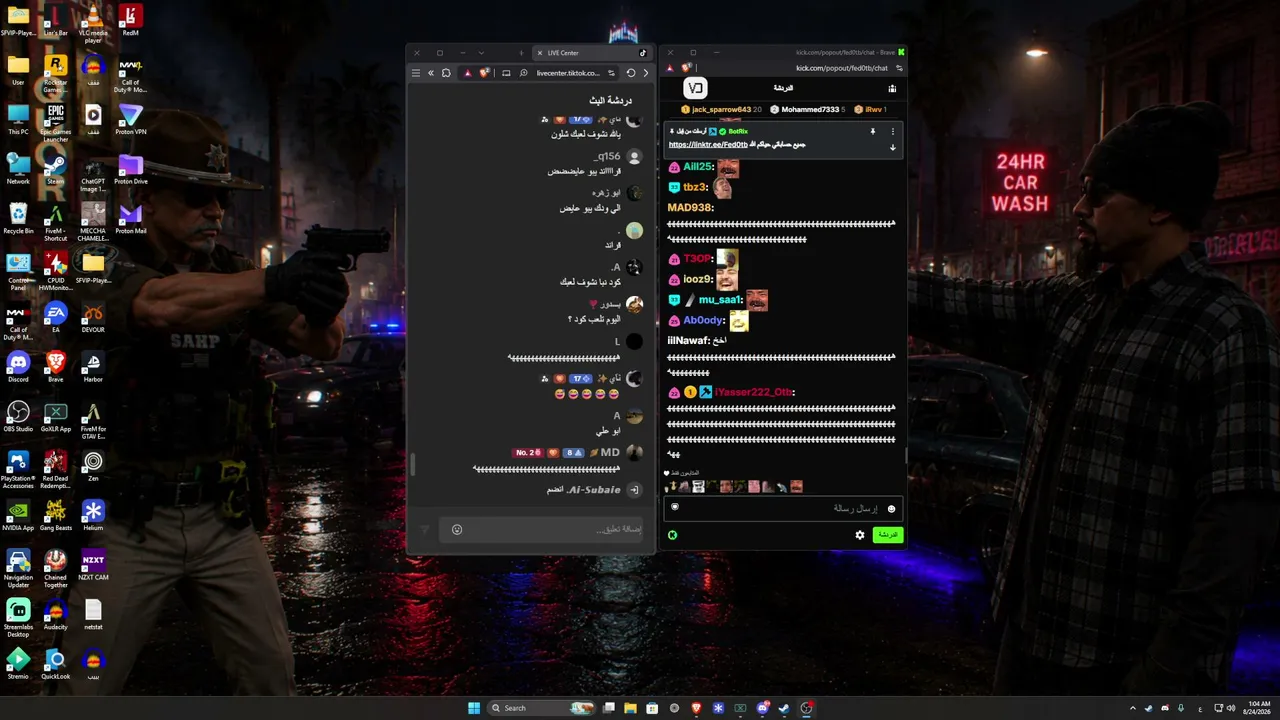Open emoji picker in Kick message box
The height and width of the screenshot is (720, 1280).
coord(891,509)
